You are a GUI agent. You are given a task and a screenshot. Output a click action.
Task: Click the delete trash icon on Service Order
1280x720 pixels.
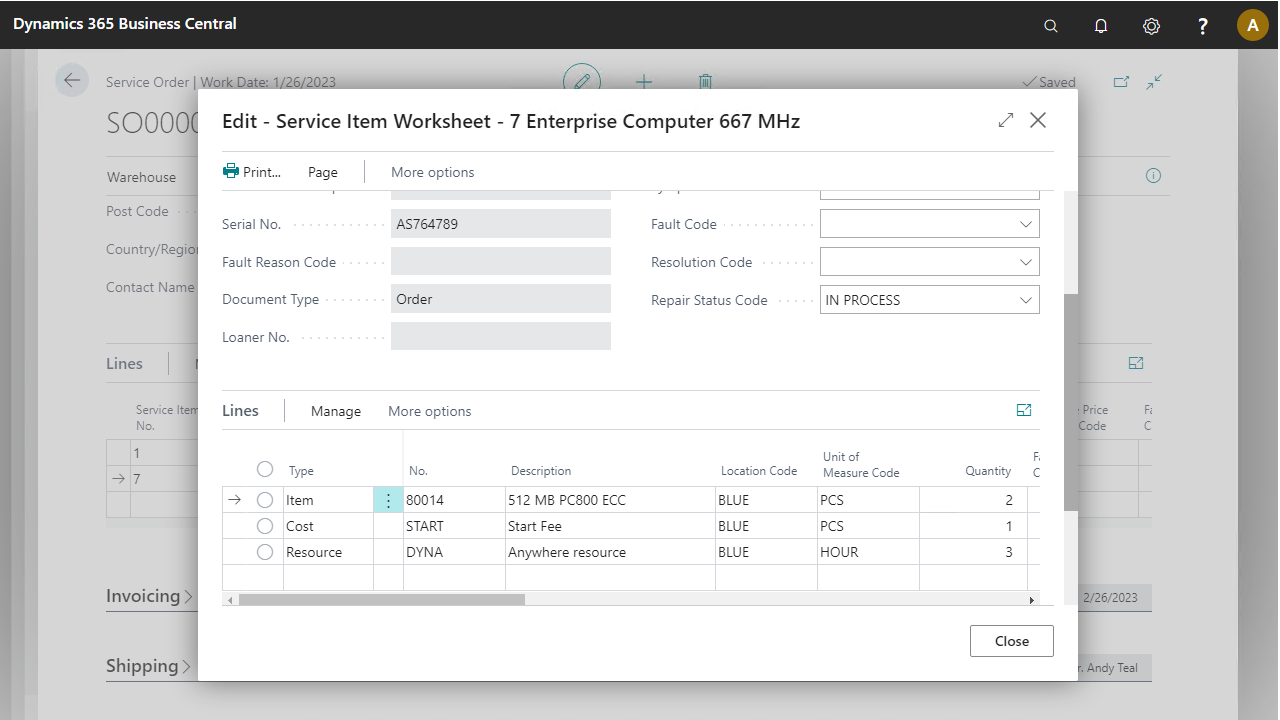[x=705, y=81]
